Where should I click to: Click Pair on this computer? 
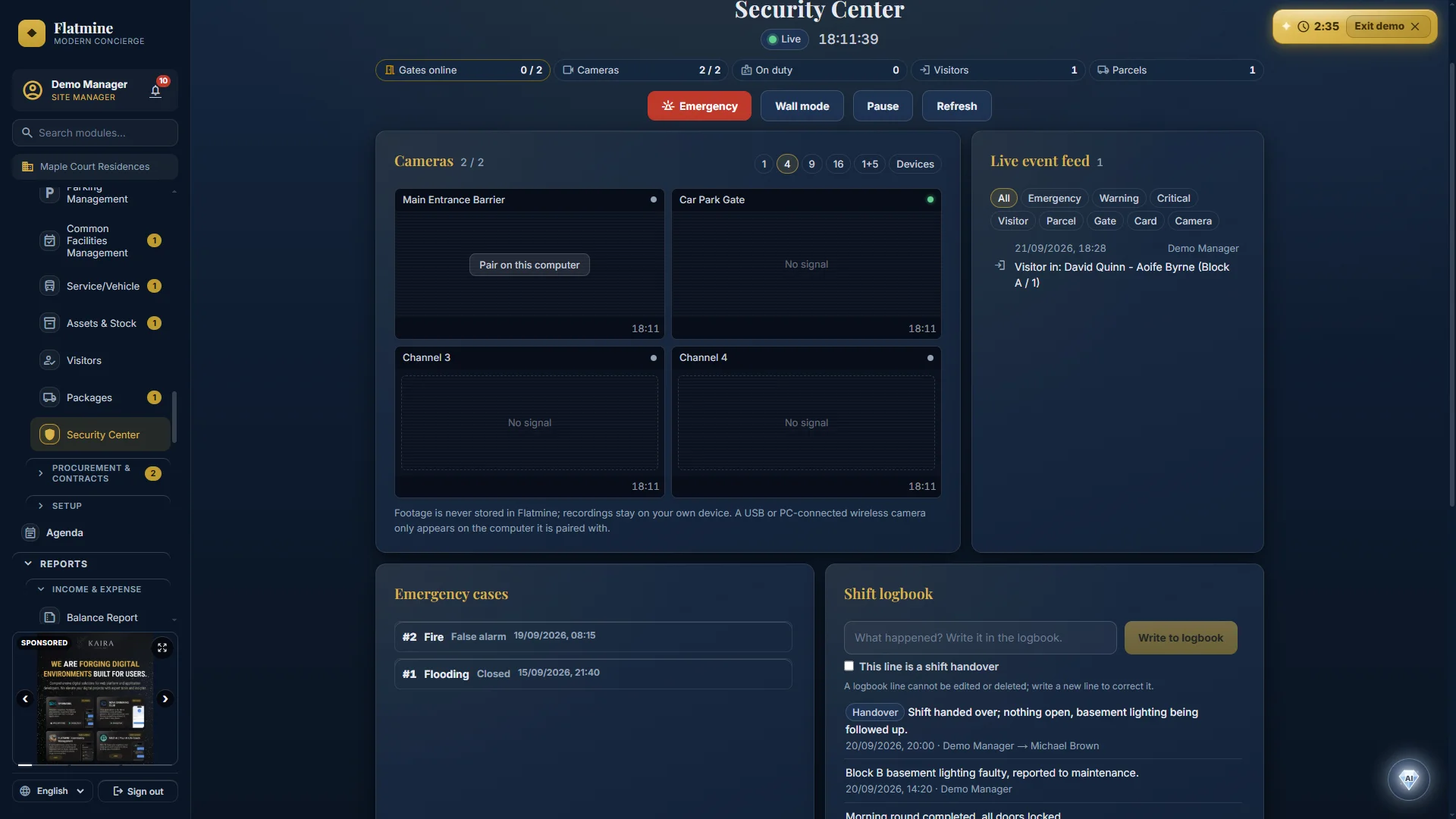pos(529,265)
